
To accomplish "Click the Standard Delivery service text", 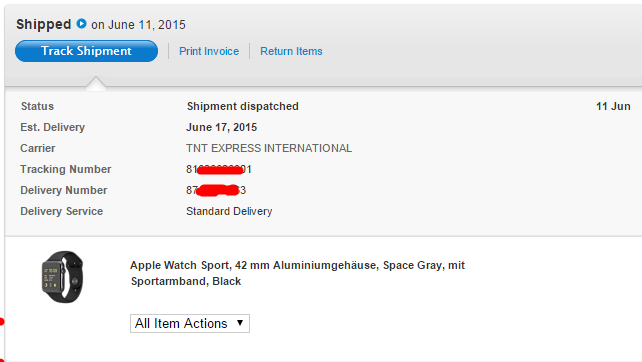I will 229,211.
